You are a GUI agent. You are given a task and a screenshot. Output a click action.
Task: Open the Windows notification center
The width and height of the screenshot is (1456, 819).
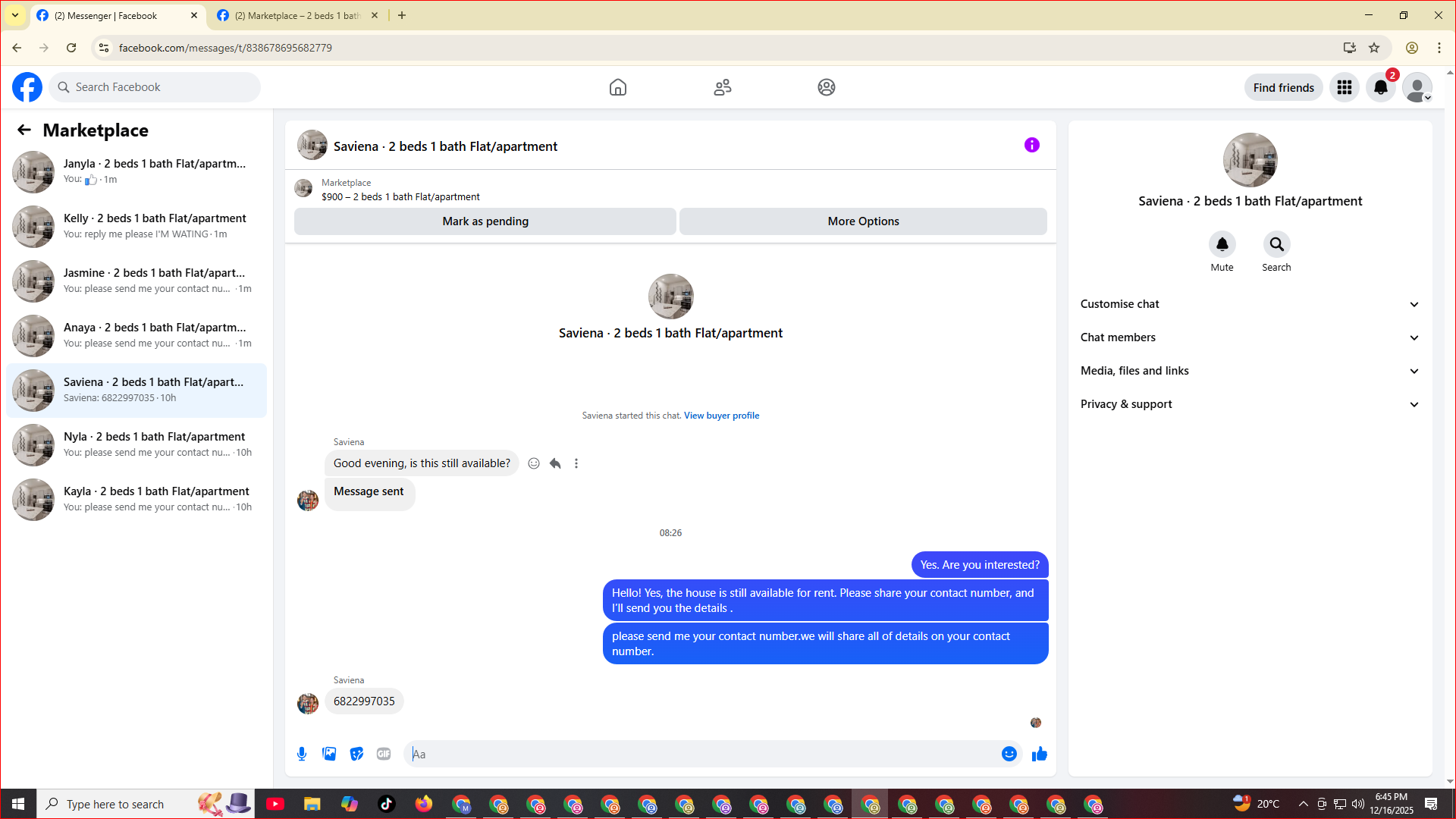point(1432,804)
